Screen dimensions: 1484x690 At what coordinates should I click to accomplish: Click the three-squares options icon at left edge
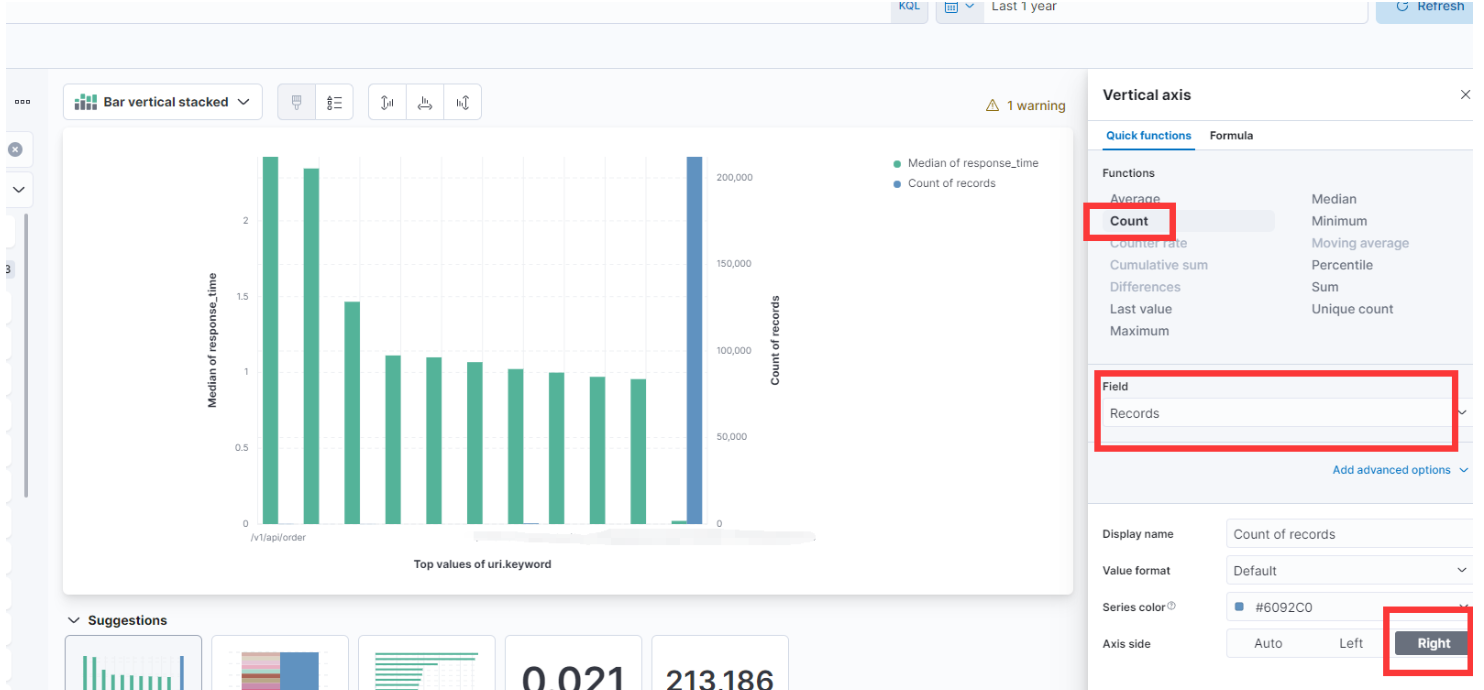coord(22,102)
